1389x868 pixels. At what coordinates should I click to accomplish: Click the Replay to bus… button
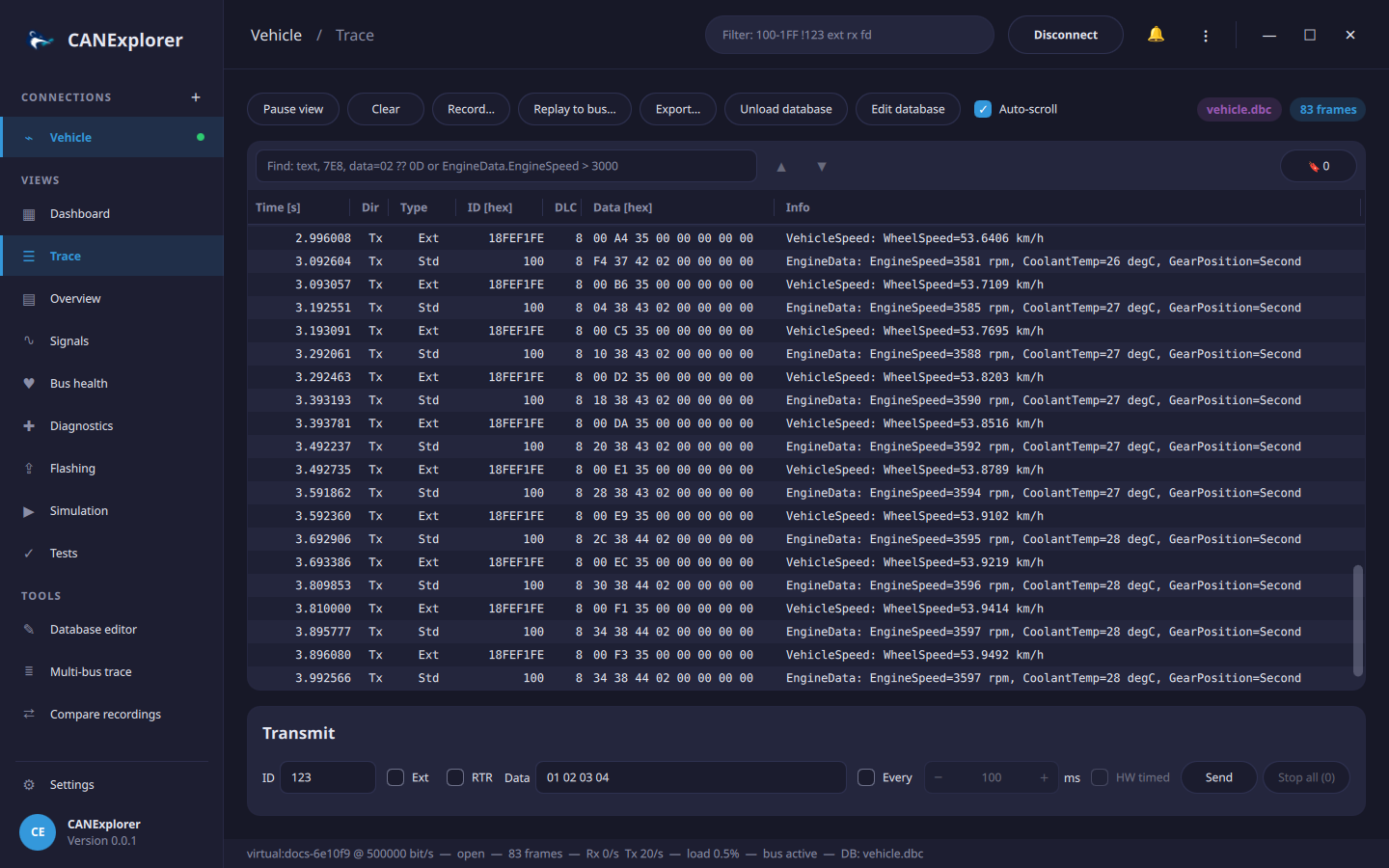click(575, 109)
